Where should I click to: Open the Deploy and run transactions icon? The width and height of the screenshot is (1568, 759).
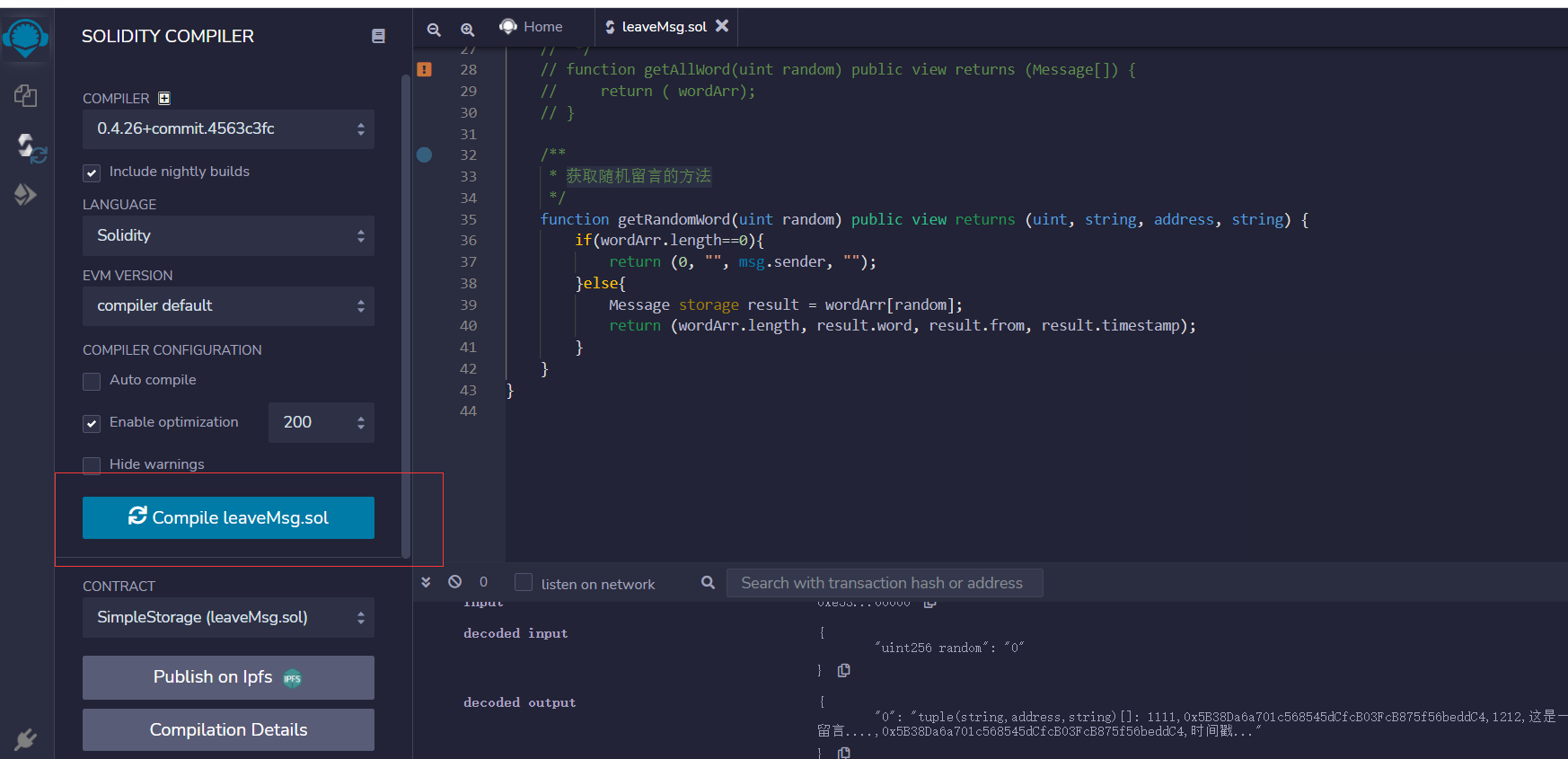(25, 194)
